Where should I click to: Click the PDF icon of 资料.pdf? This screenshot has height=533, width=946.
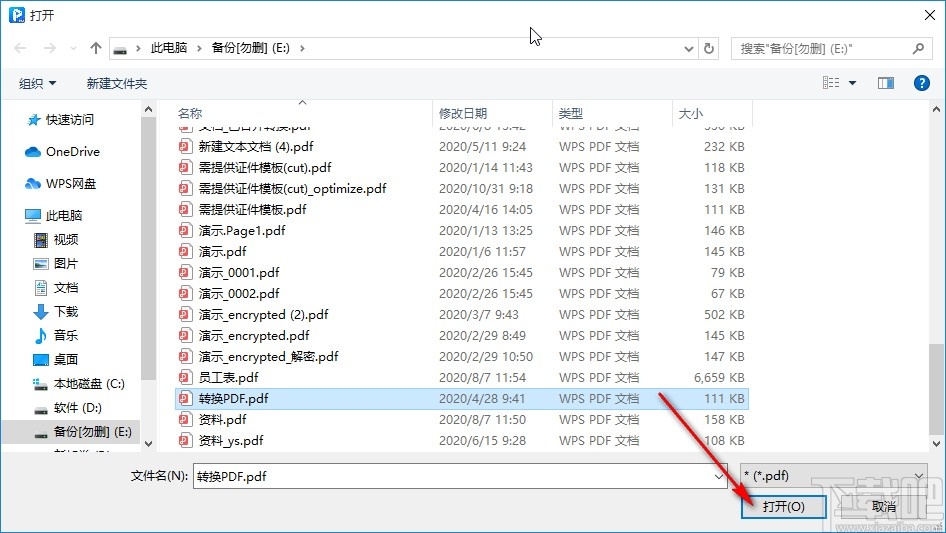[x=185, y=420]
